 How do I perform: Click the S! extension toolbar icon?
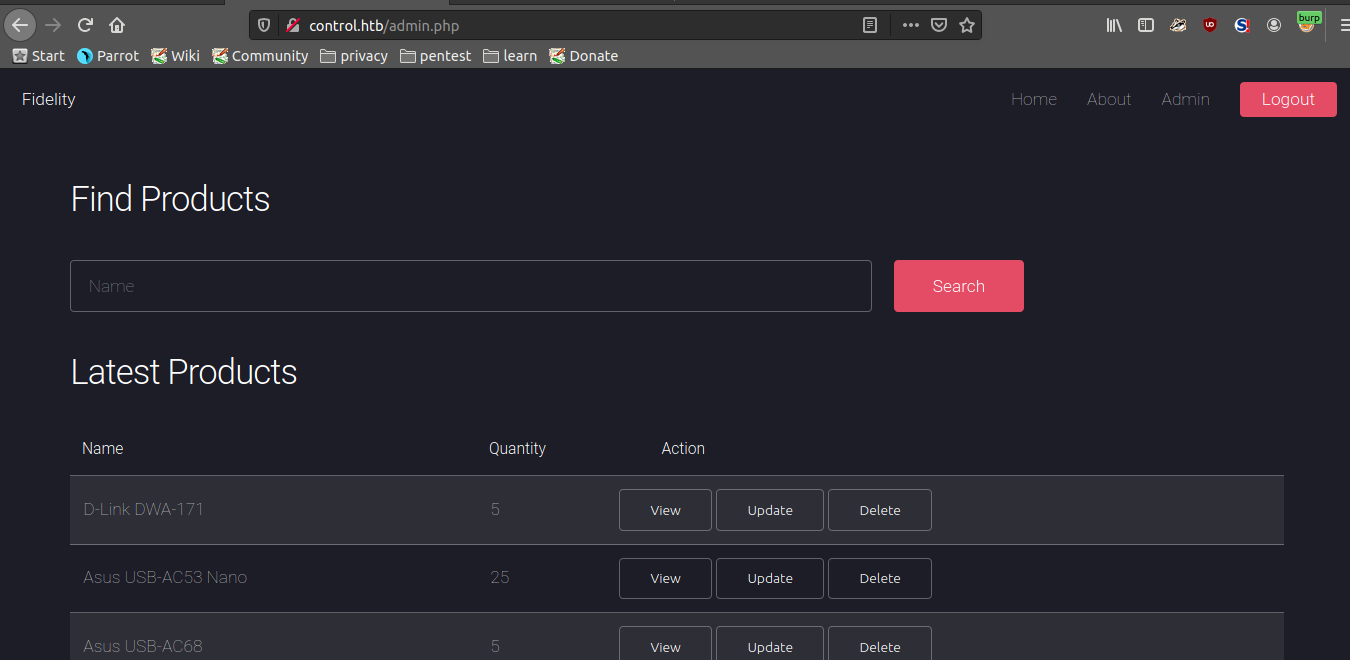tap(1242, 25)
